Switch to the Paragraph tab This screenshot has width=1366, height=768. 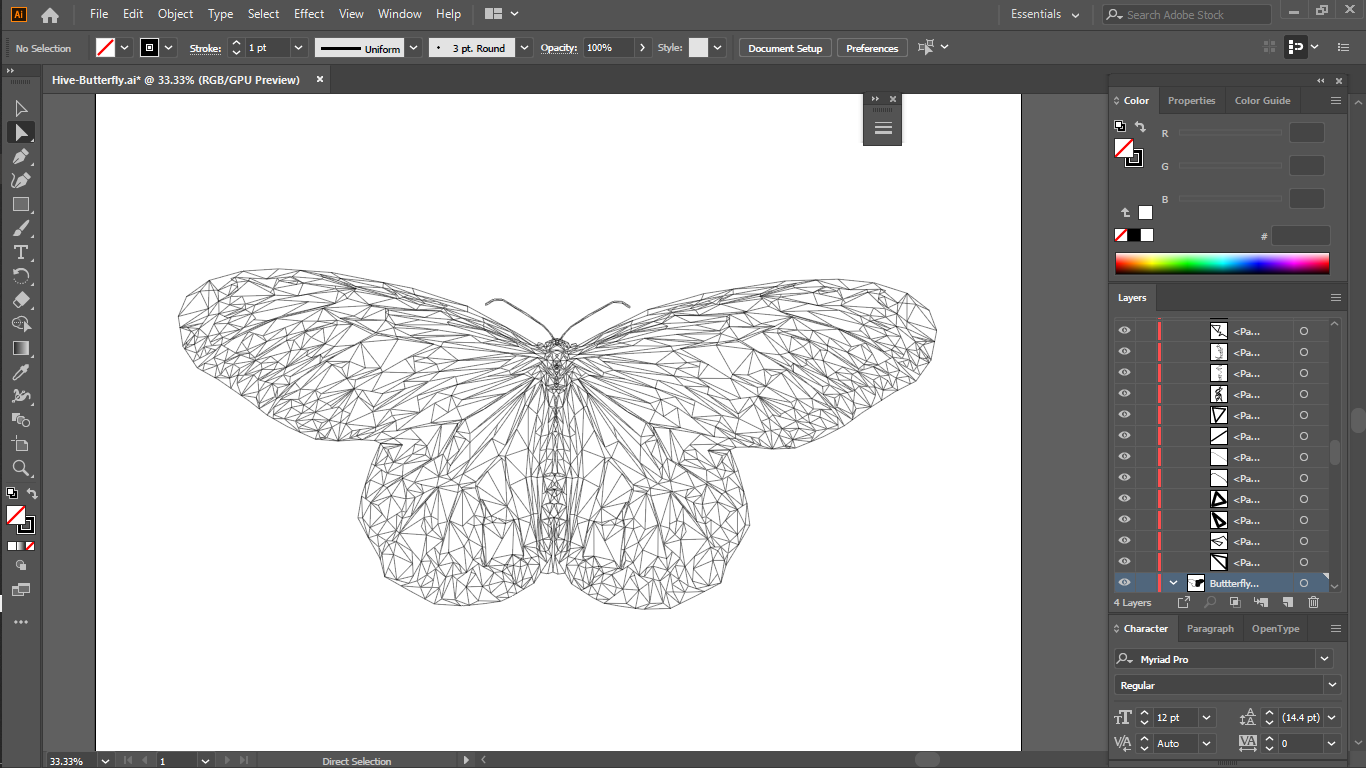pyautogui.click(x=1210, y=629)
